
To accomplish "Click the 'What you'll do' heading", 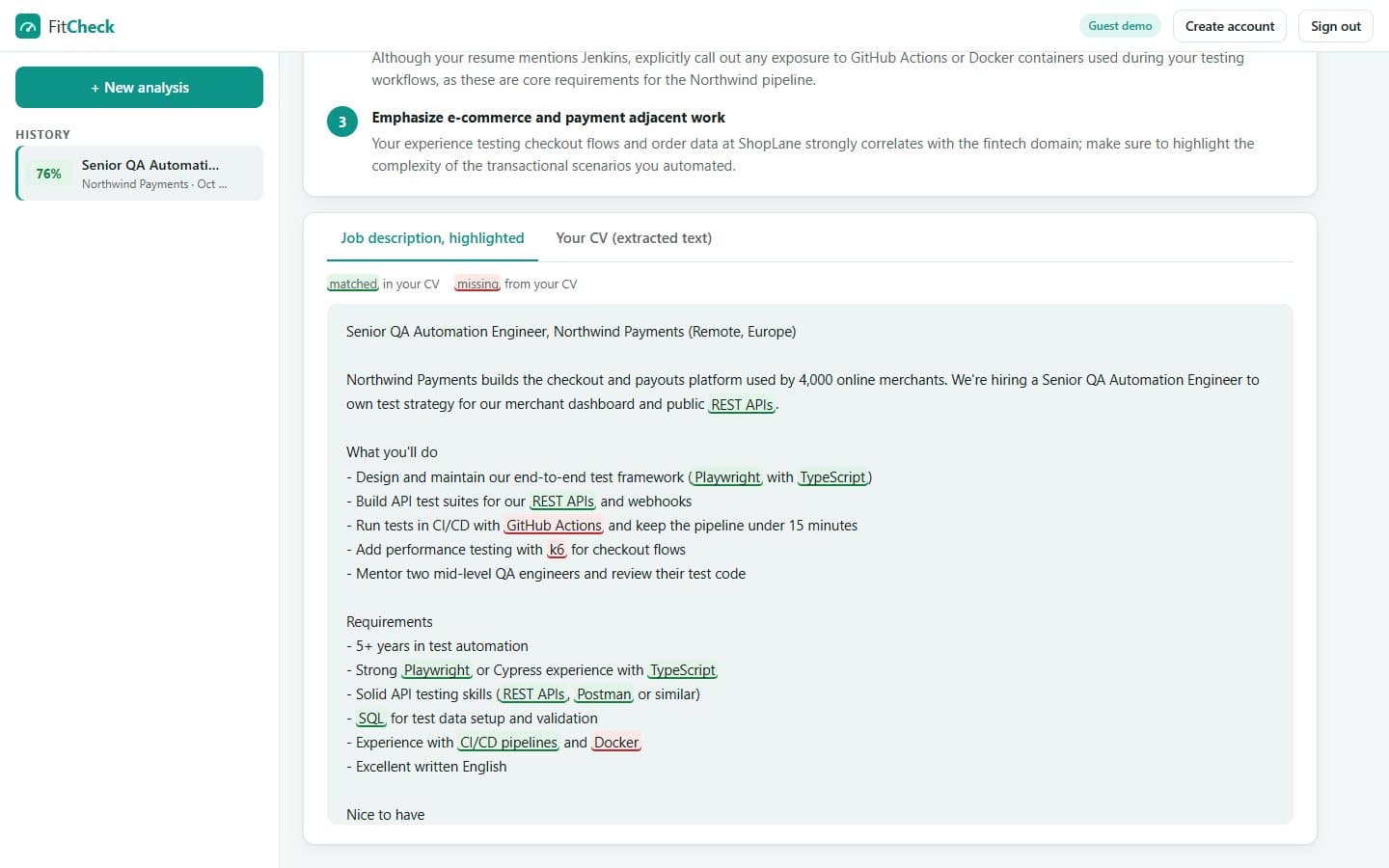I will coord(392,452).
